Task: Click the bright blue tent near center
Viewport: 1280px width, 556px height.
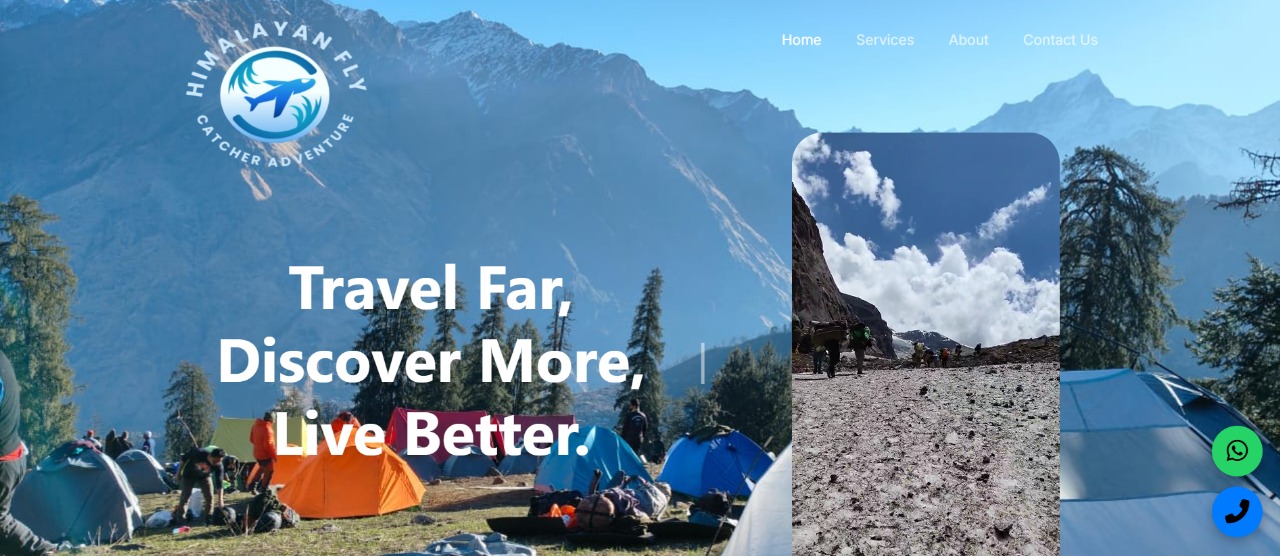Action: tap(715, 463)
